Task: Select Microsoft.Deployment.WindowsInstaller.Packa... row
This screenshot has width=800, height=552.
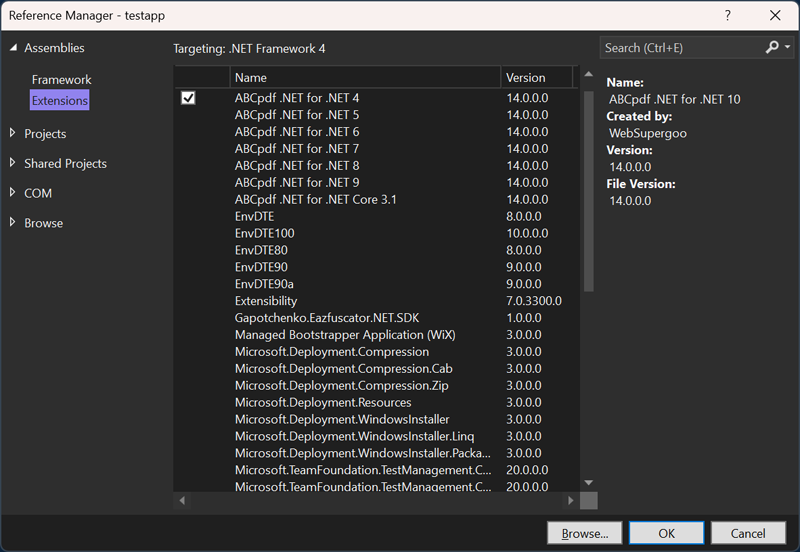Action: tap(376, 453)
